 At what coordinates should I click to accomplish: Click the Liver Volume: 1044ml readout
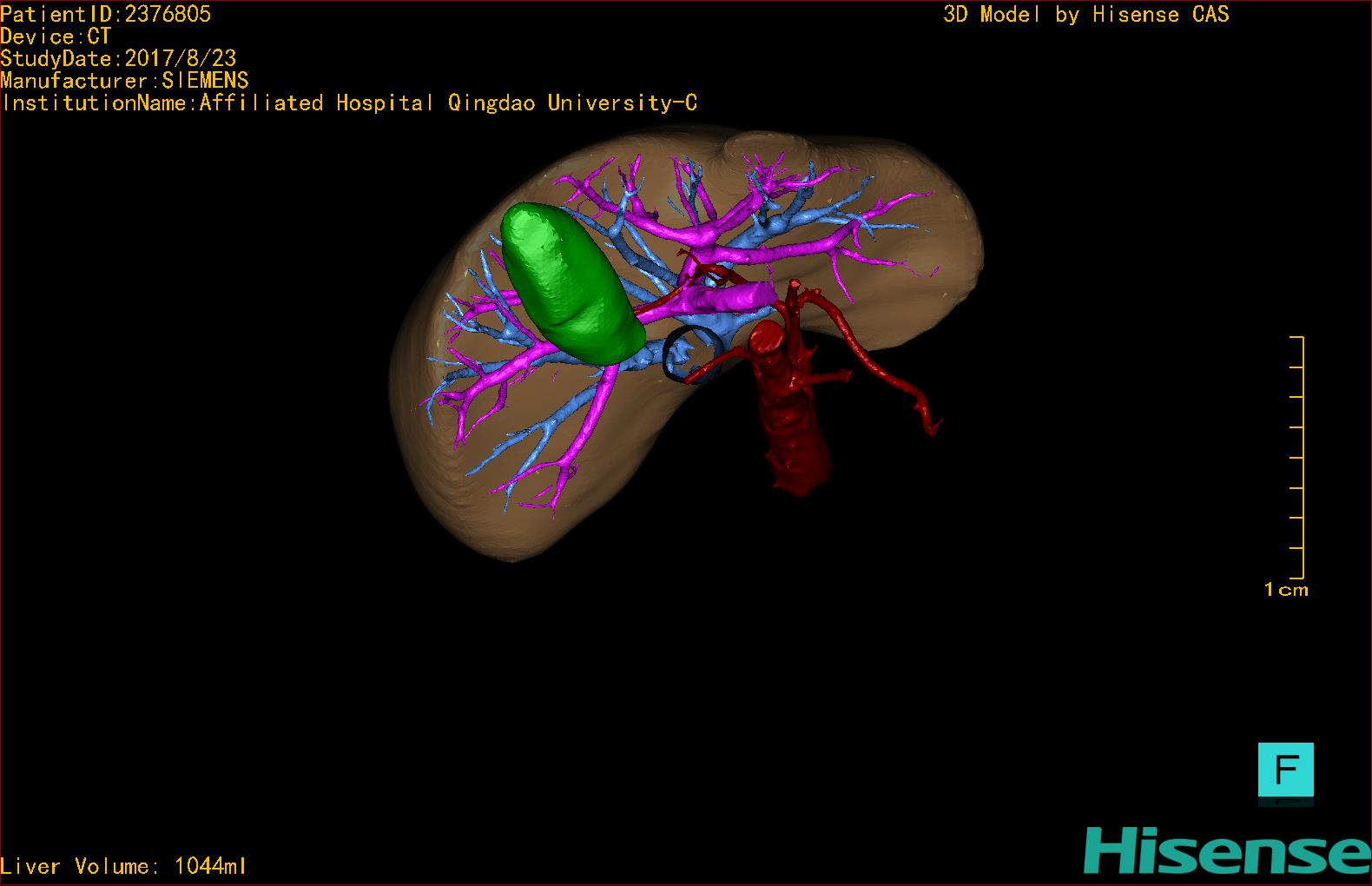click(123, 866)
